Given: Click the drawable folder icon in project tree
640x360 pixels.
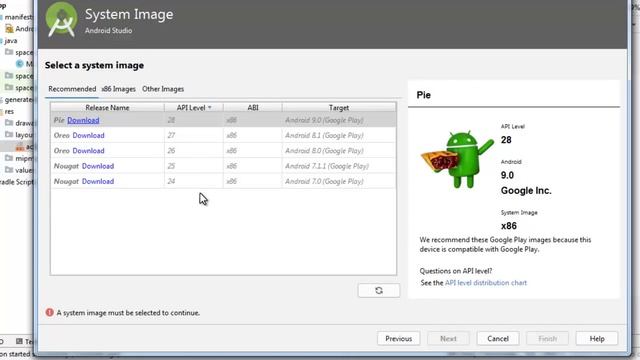Looking at the screenshot, I should [9, 122].
